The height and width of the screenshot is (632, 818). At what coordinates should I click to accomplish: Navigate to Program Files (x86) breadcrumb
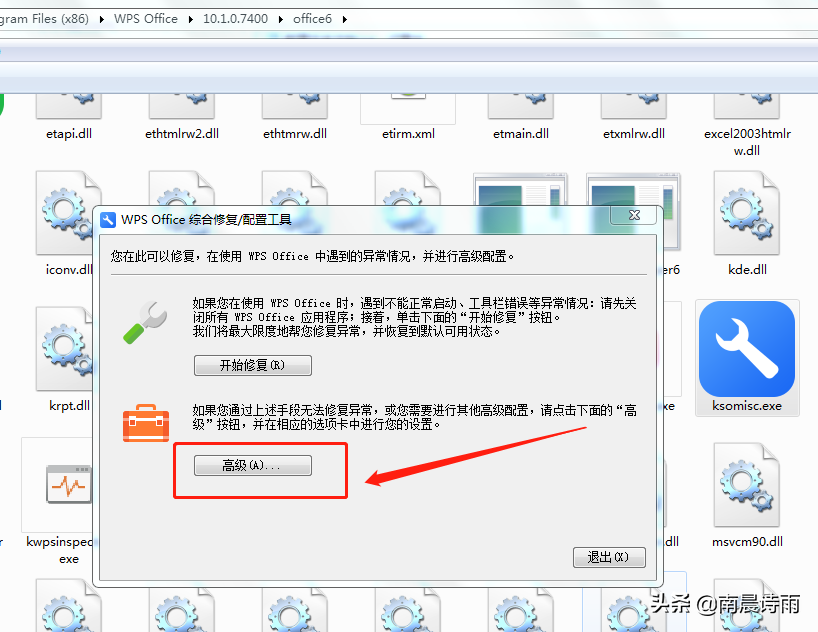click(44, 19)
